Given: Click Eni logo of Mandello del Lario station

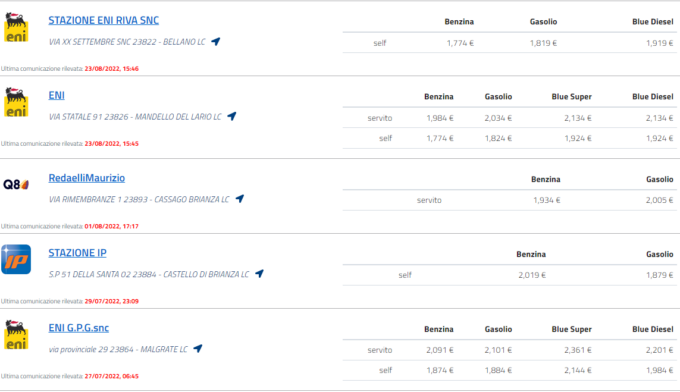Looking at the screenshot, I should (16, 102).
